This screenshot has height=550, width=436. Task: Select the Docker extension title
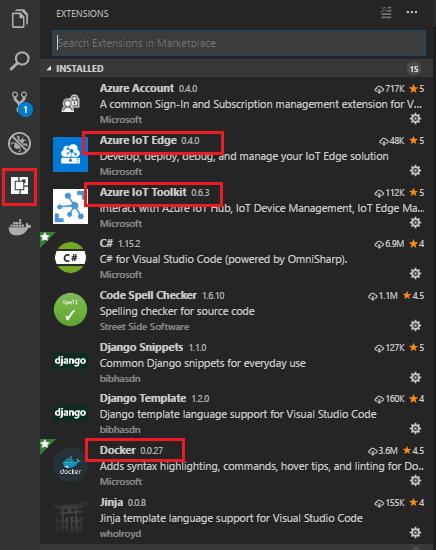[118, 450]
